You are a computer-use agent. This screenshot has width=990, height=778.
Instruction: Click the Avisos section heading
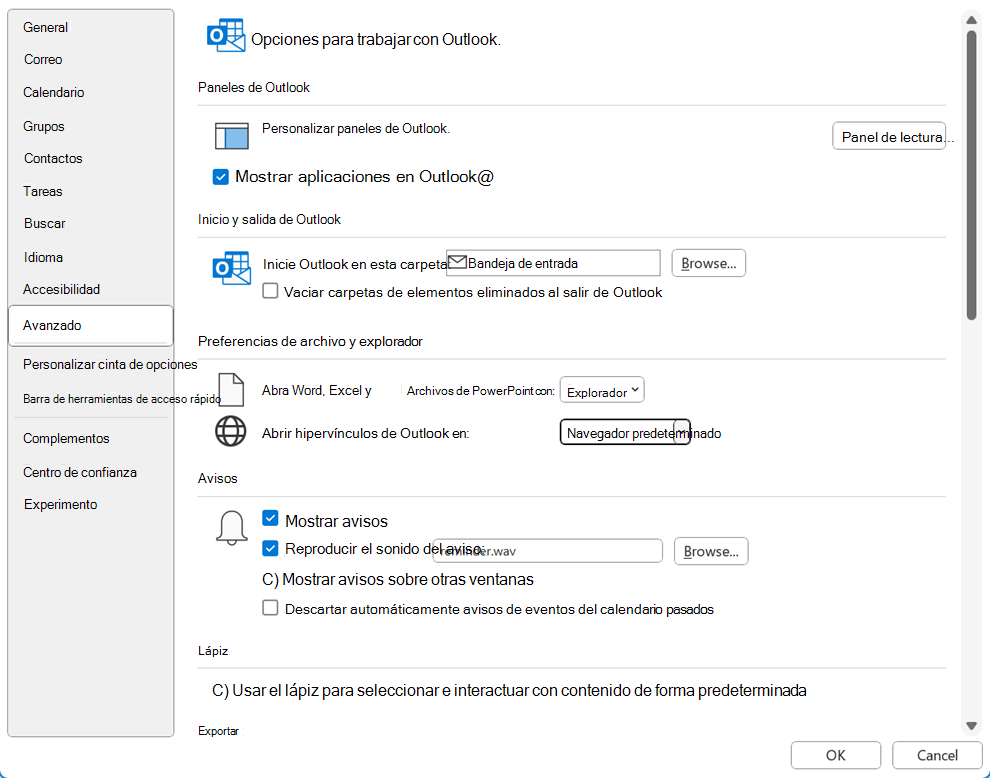pyautogui.click(x=218, y=479)
